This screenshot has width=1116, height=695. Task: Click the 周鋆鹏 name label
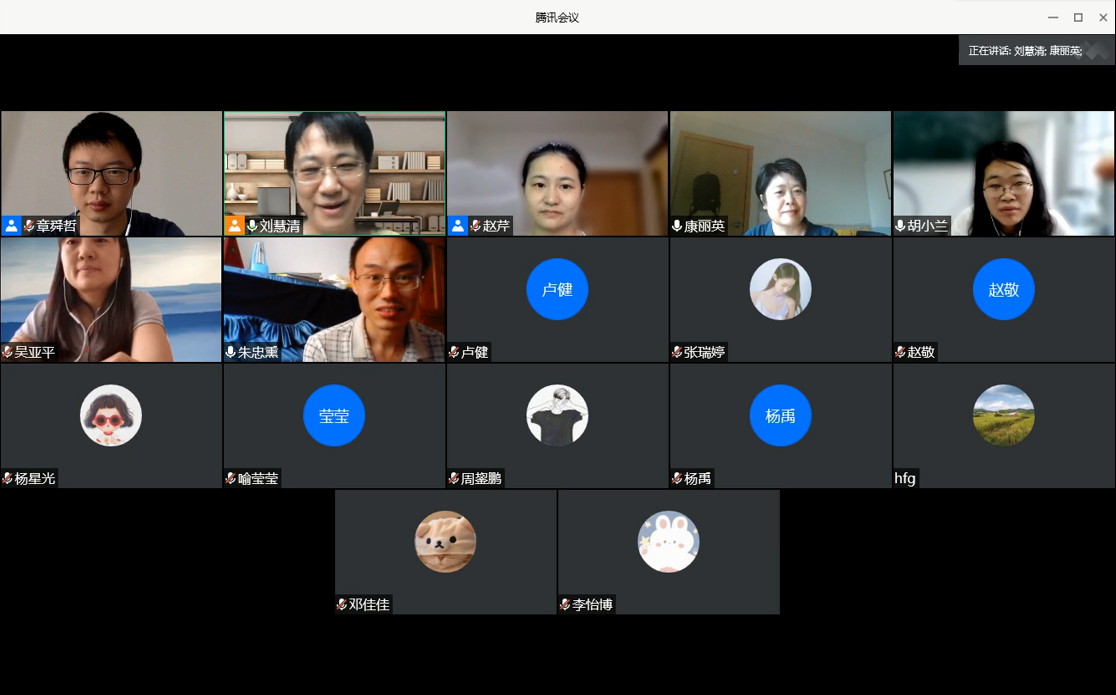481,478
